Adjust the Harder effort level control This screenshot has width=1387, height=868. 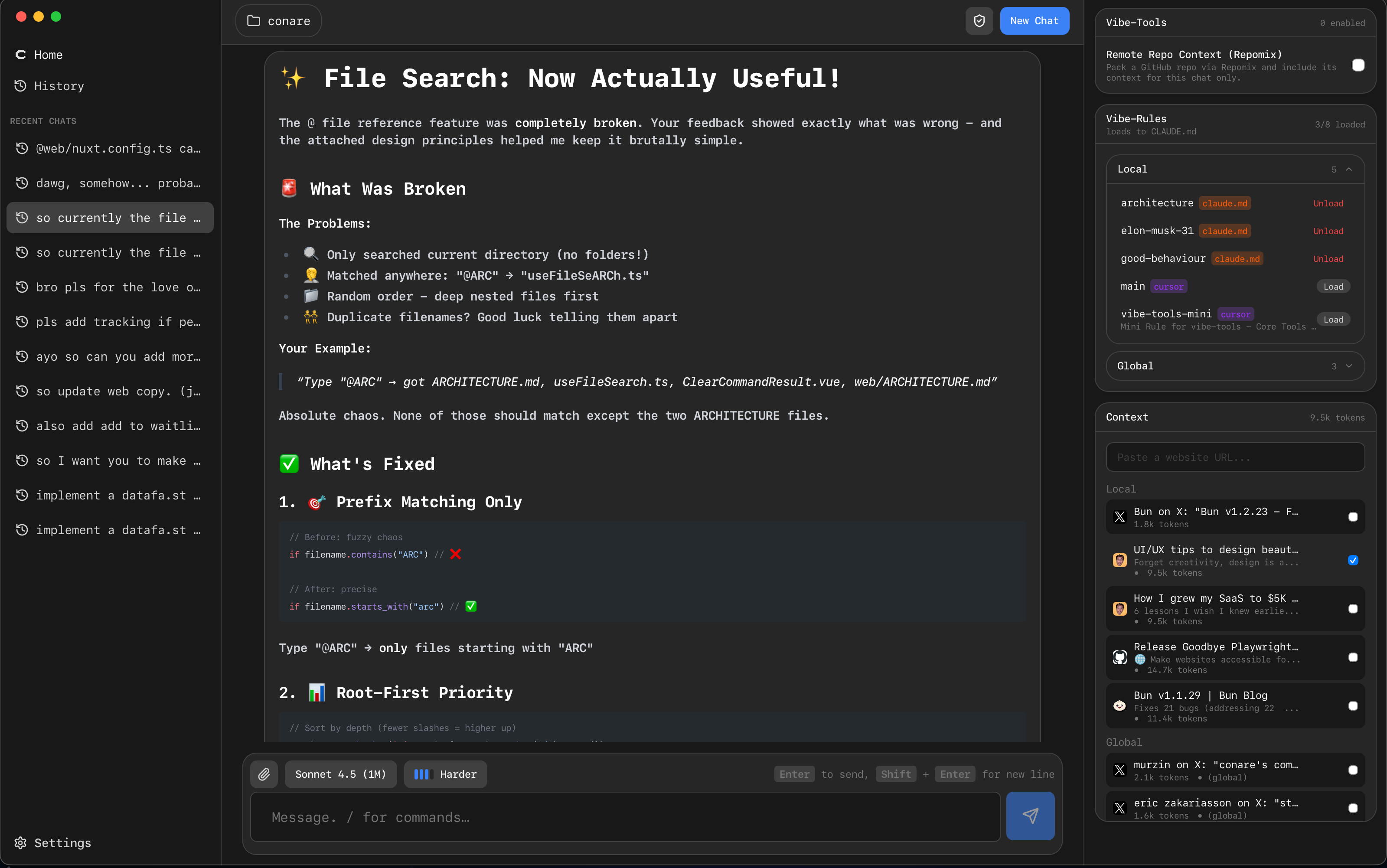pyautogui.click(x=445, y=774)
